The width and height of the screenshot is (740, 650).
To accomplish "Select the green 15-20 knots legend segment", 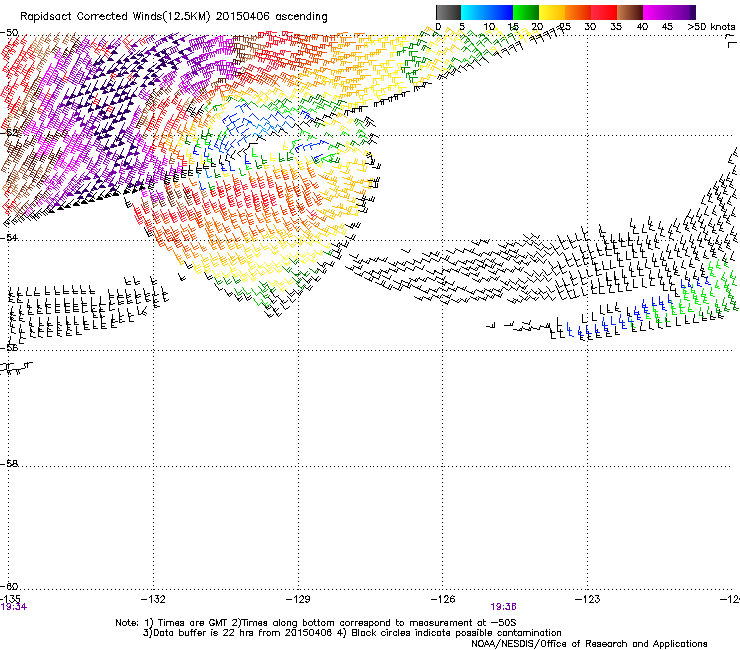I will [x=526, y=12].
